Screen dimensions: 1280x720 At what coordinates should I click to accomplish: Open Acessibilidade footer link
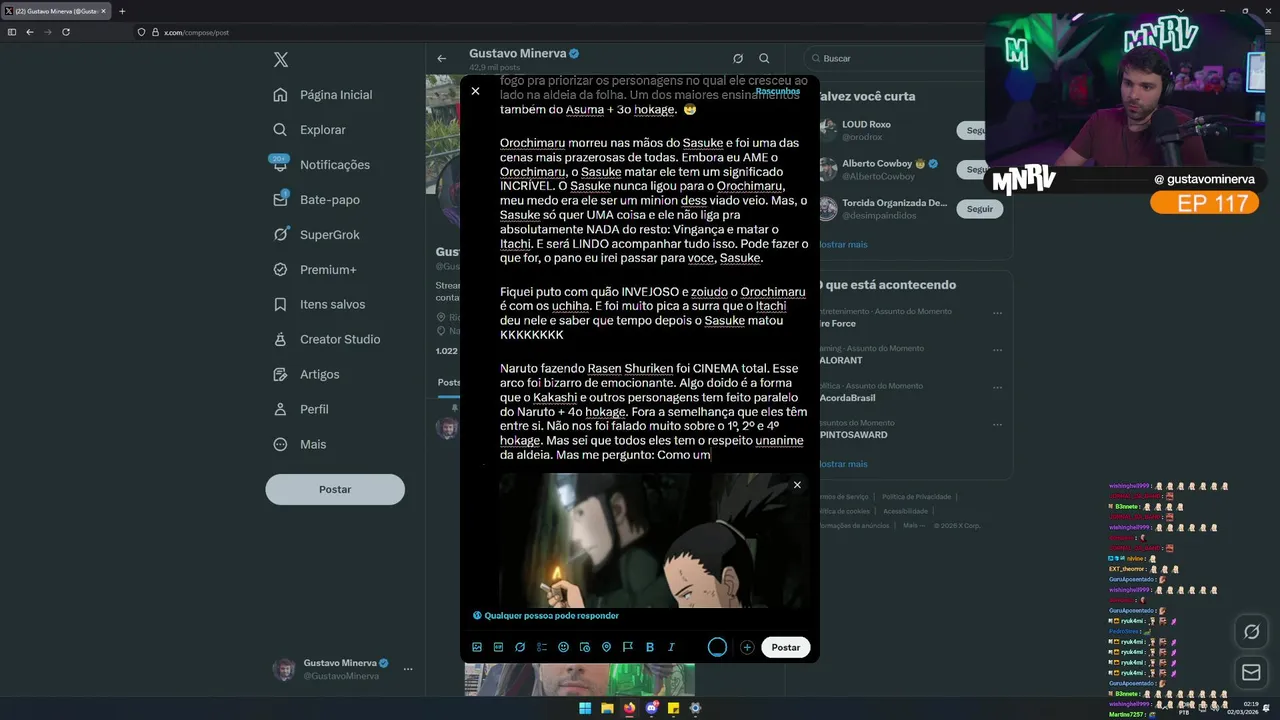point(905,511)
